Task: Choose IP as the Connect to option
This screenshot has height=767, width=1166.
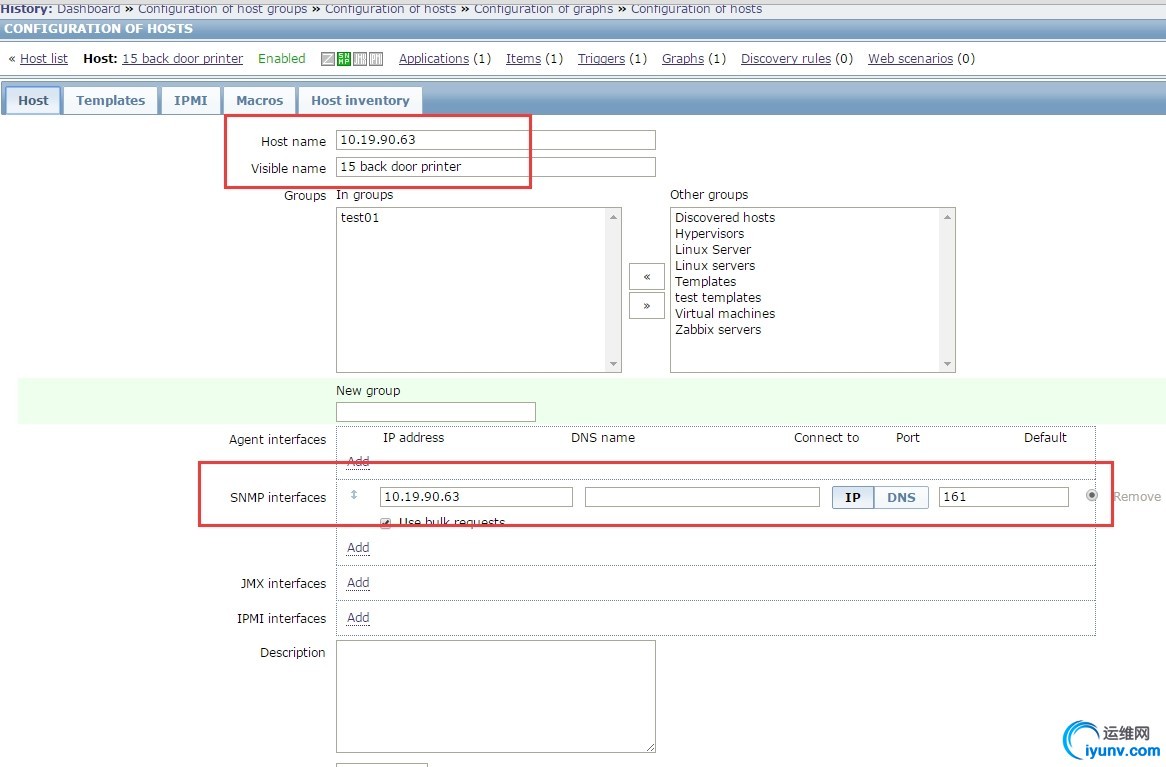Action: click(853, 497)
